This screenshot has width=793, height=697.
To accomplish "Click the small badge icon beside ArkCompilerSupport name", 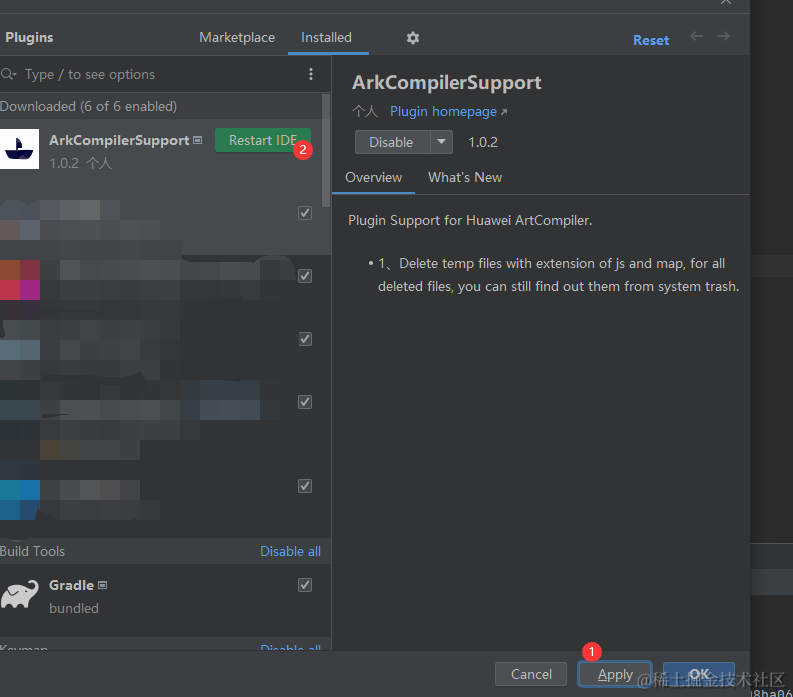I will tap(198, 140).
